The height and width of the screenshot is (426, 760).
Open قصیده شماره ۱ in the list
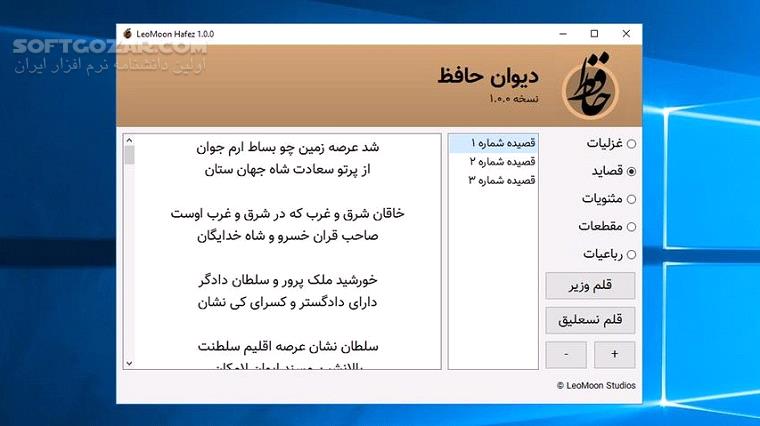click(x=493, y=143)
